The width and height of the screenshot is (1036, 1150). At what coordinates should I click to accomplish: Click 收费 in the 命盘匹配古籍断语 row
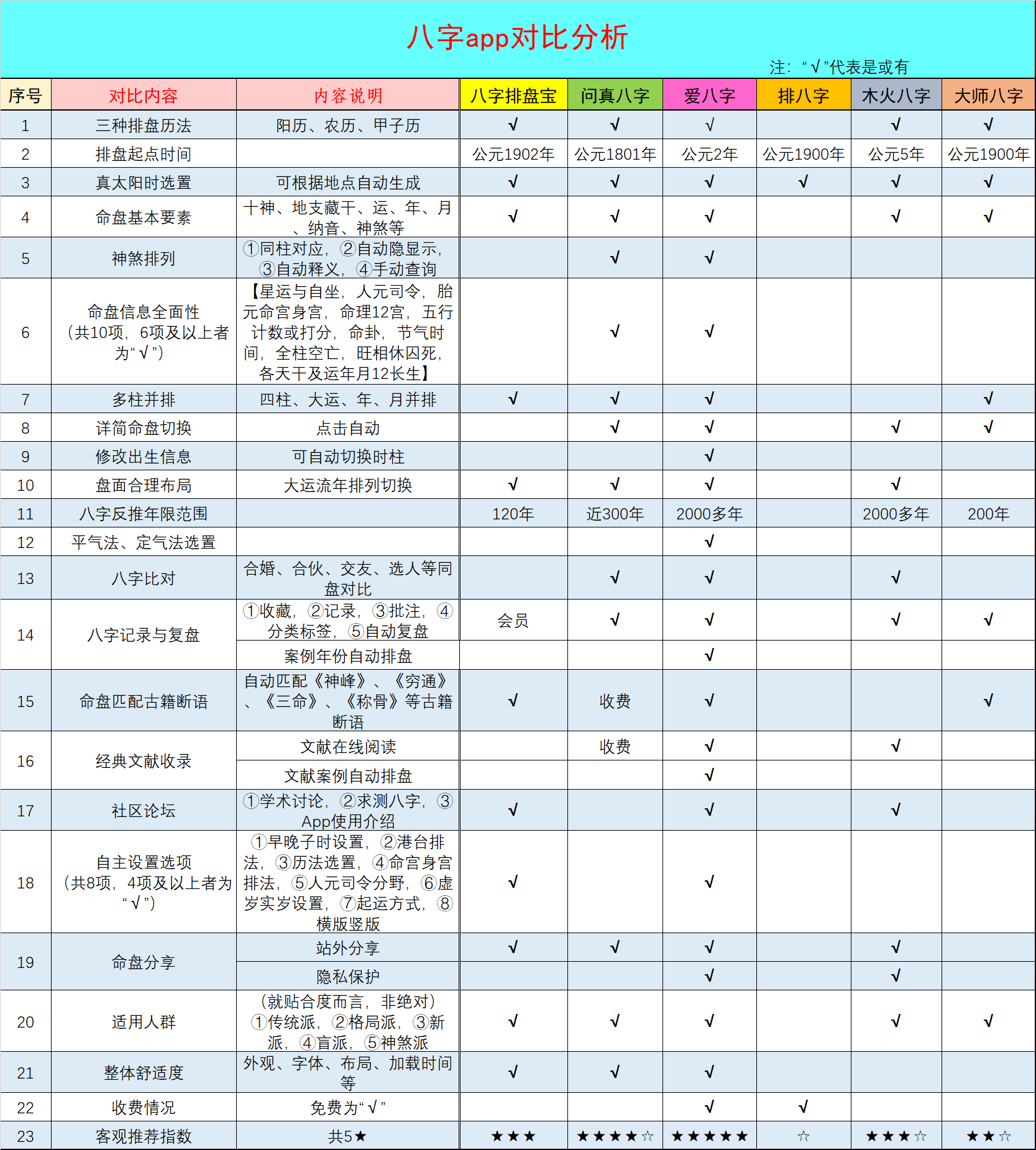tap(615, 701)
